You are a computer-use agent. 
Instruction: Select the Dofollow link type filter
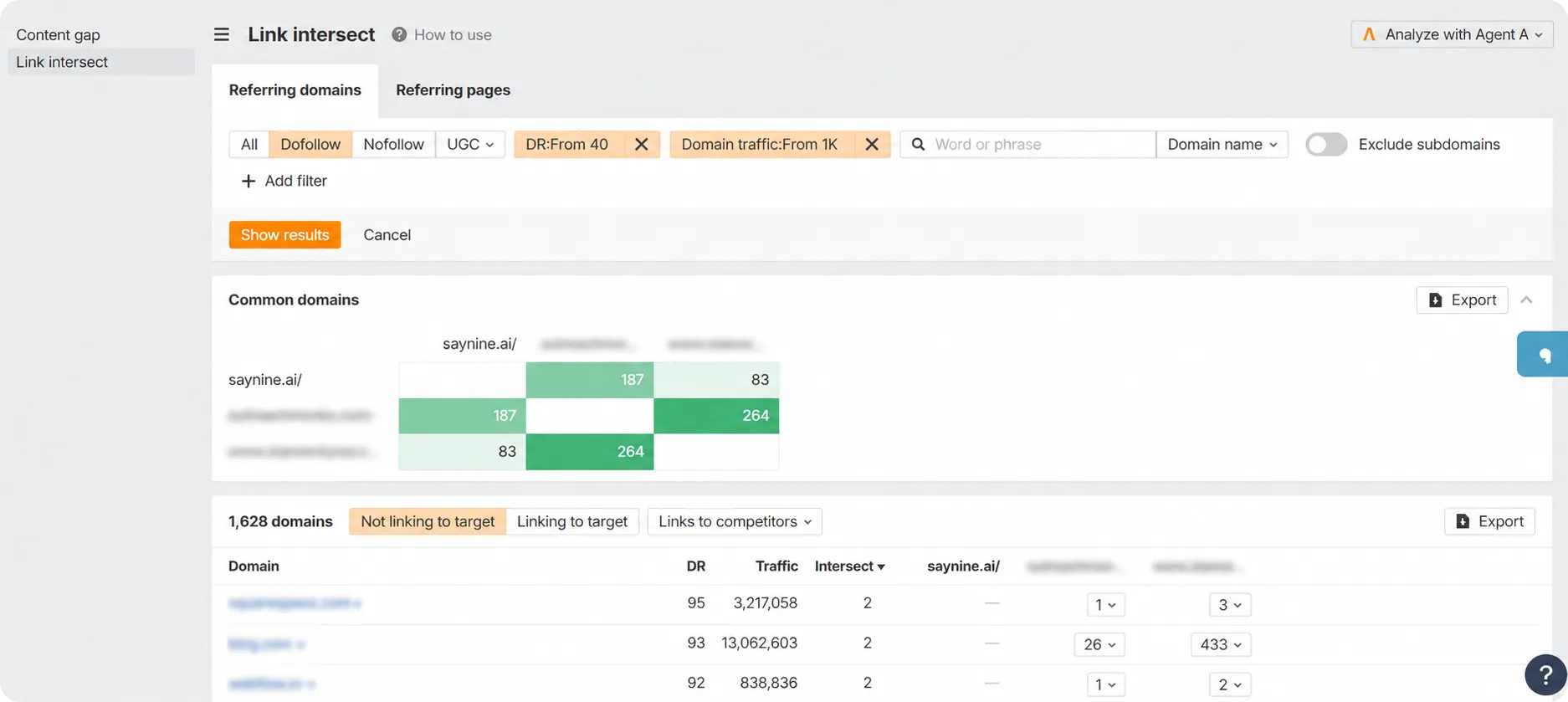coord(310,144)
